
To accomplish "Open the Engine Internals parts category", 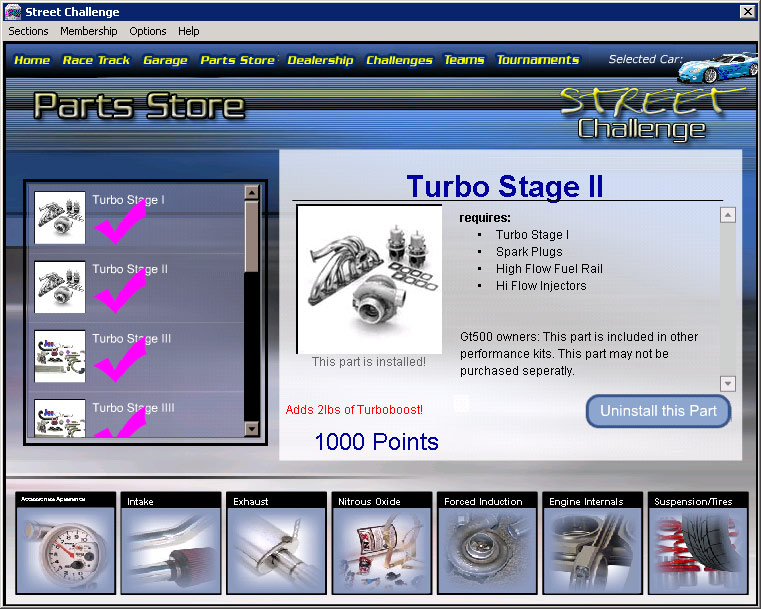I will pos(592,543).
